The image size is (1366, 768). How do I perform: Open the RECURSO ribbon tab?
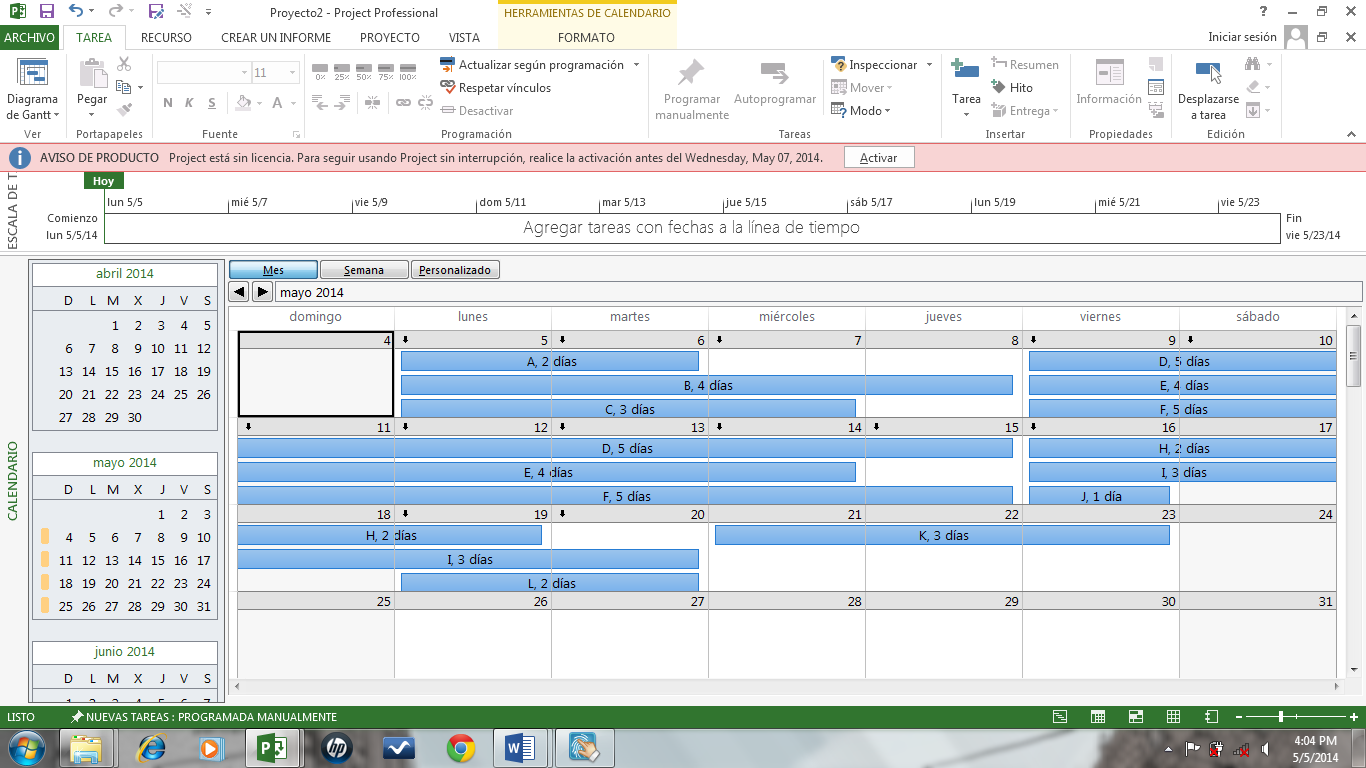coord(166,38)
